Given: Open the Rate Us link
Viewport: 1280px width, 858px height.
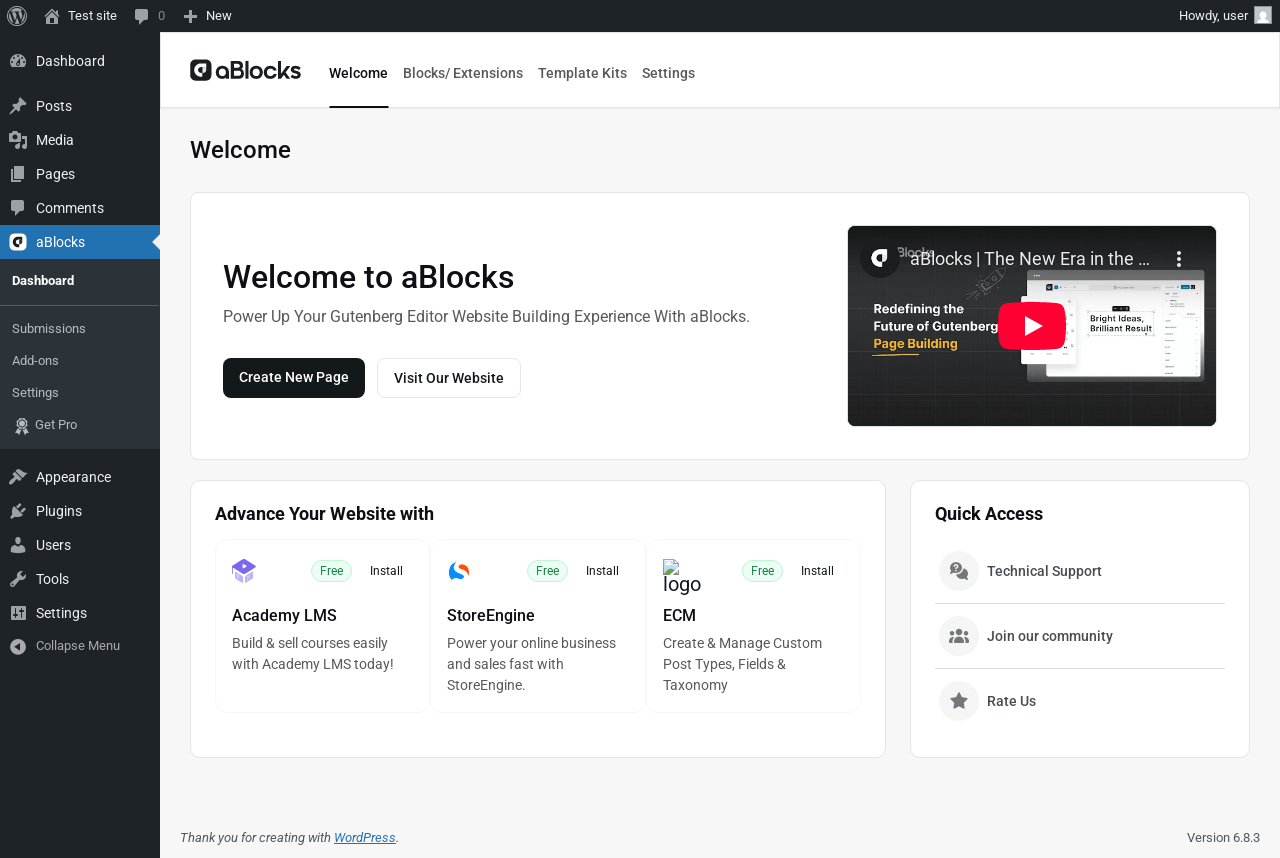Looking at the screenshot, I should point(1011,701).
